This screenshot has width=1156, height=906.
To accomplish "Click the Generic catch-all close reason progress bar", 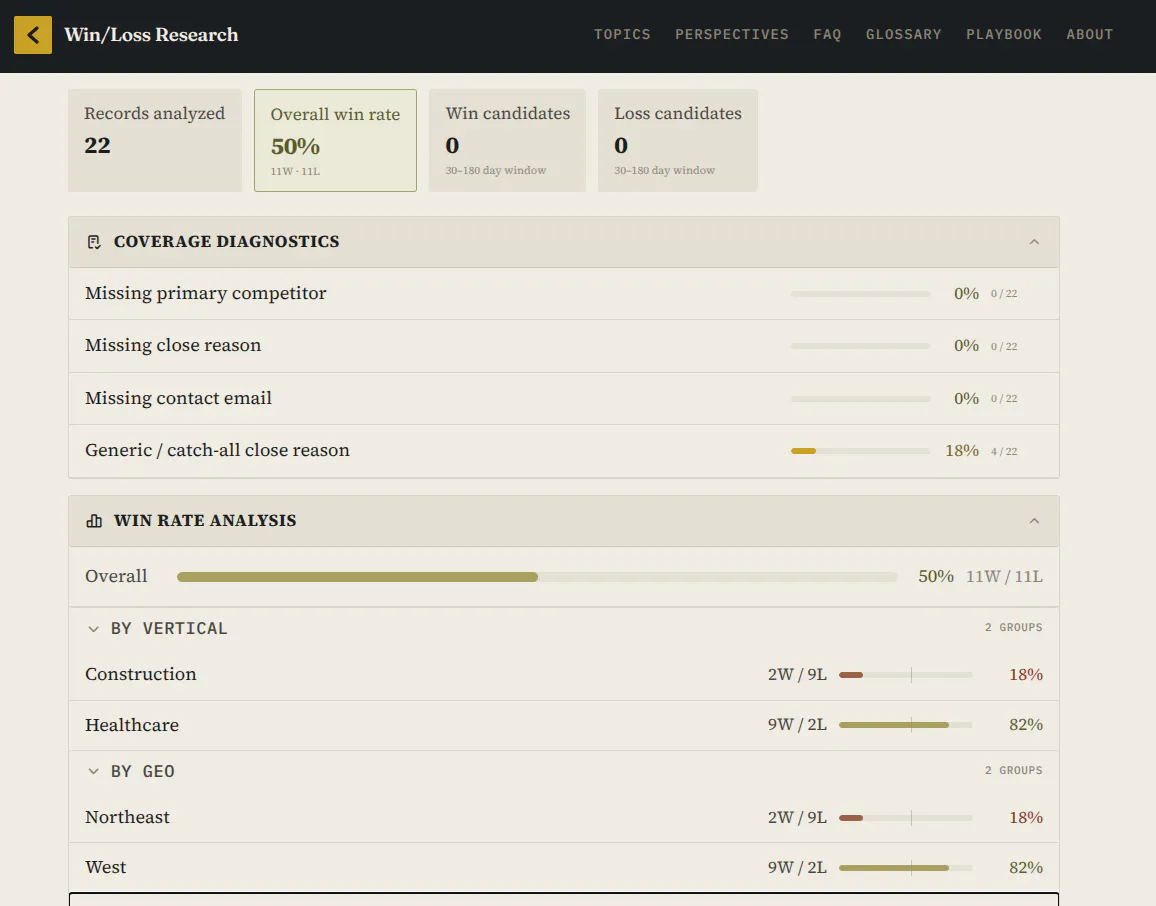I will pyautogui.click(x=860, y=451).
